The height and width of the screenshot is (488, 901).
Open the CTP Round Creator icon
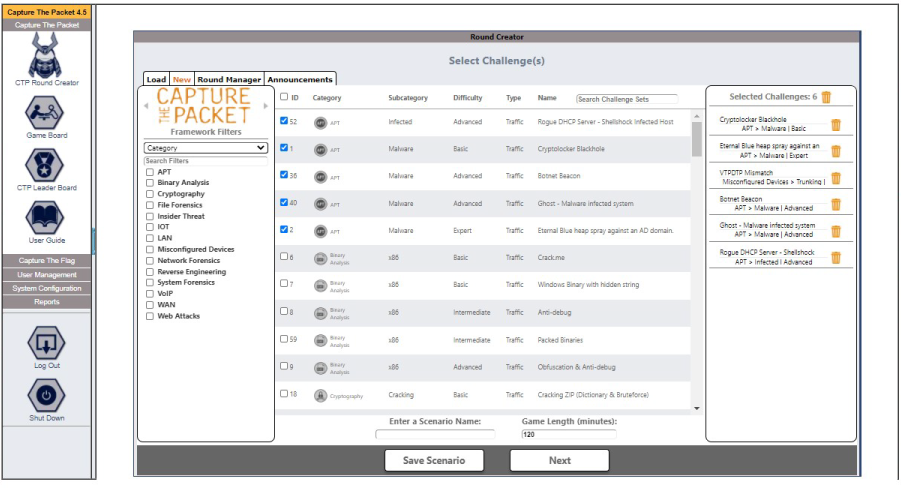click(x=46, y=55)
